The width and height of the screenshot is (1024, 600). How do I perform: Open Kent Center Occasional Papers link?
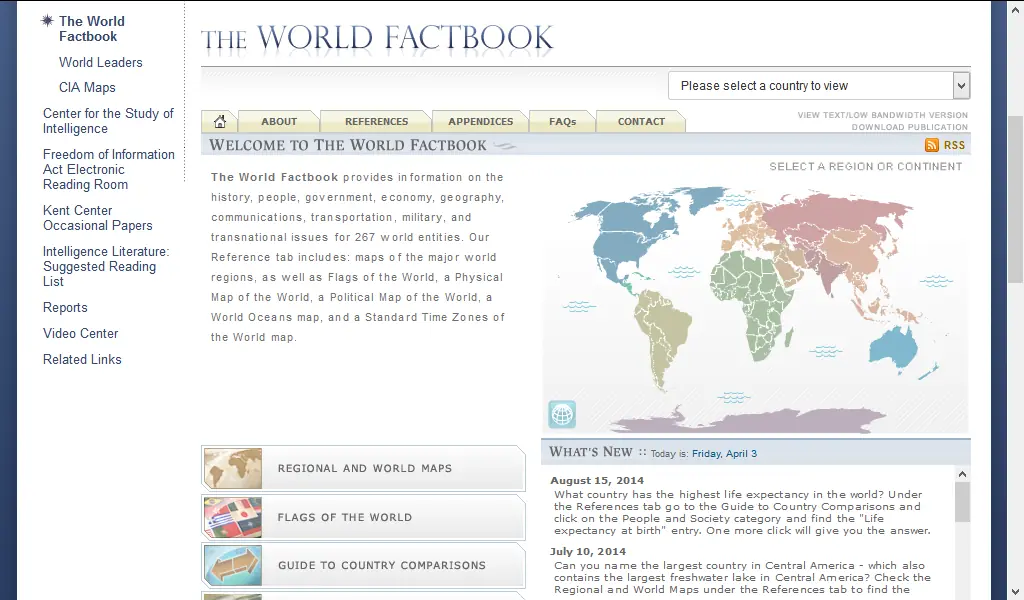coord(97,218)
